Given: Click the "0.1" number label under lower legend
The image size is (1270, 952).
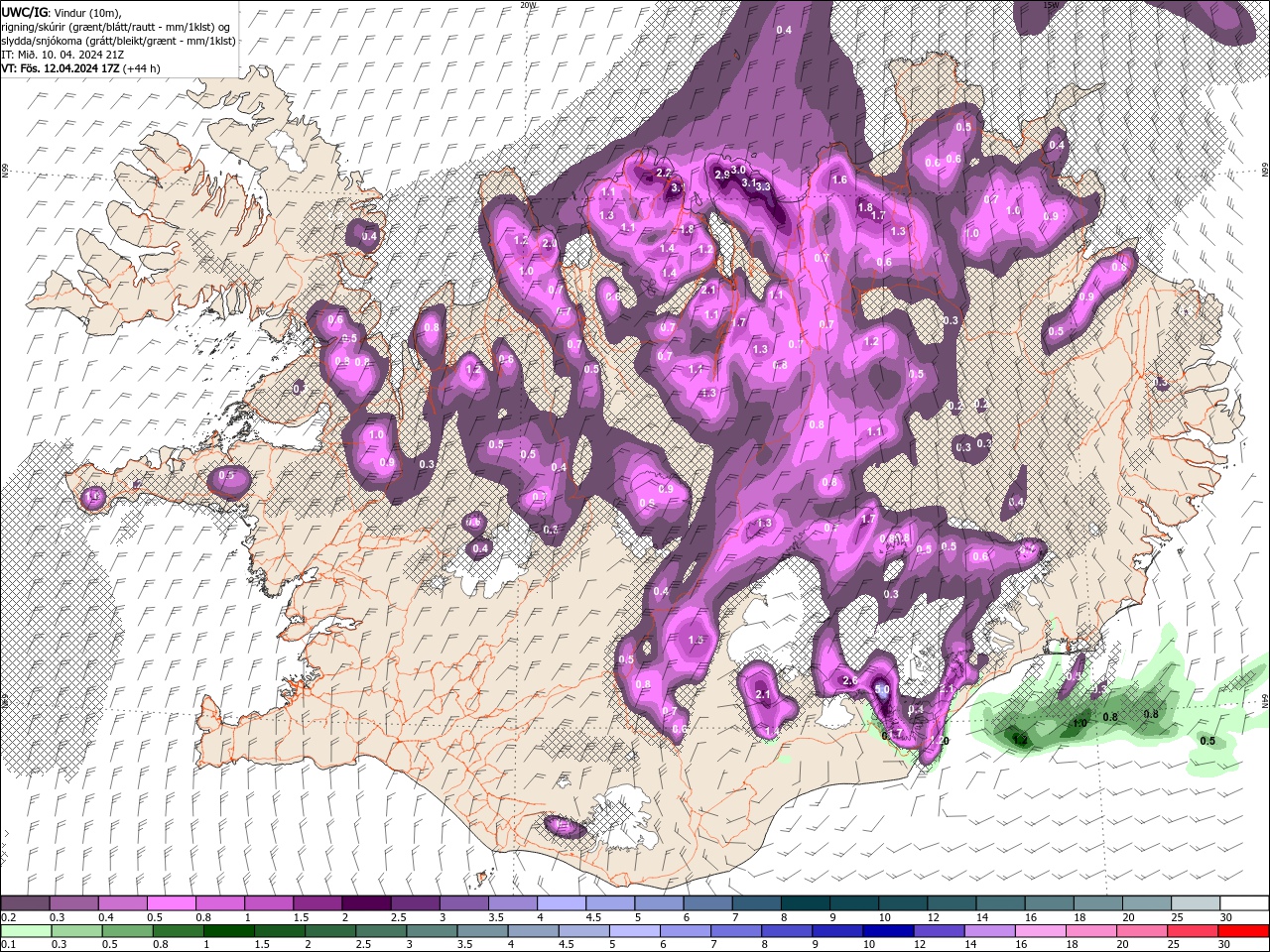Looking at the screenshot, I should click(x=8, y=944).
